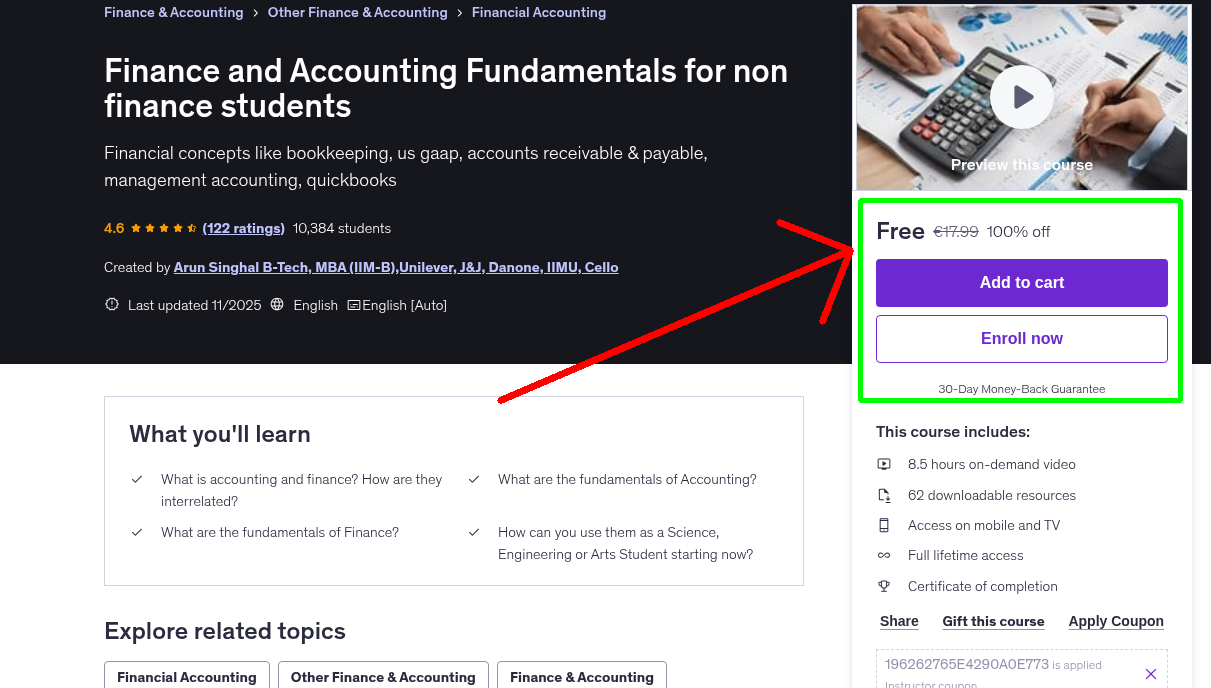This screenshot has height=688, width=1211.
Task: Click the downloadable resources icon
Action: 886,495
